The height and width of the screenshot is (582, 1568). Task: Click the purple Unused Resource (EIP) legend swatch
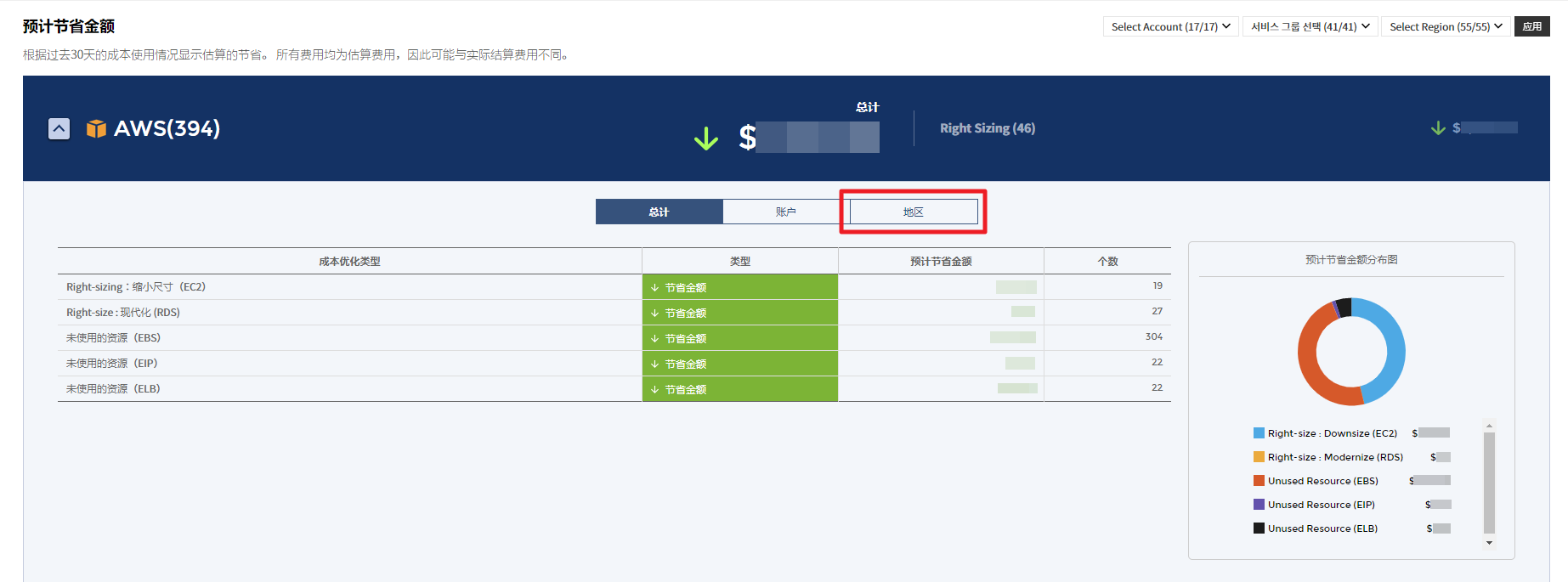[x=1259, y=505]
